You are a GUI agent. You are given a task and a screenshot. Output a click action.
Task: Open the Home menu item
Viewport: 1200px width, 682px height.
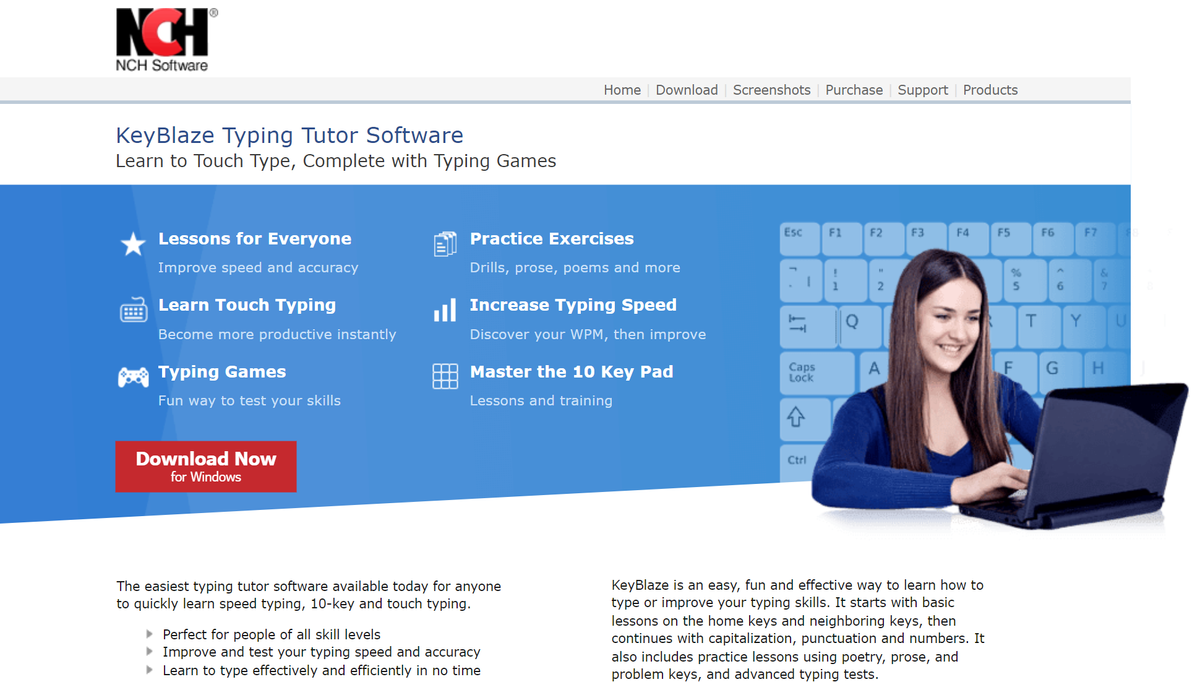click(622, 89)
